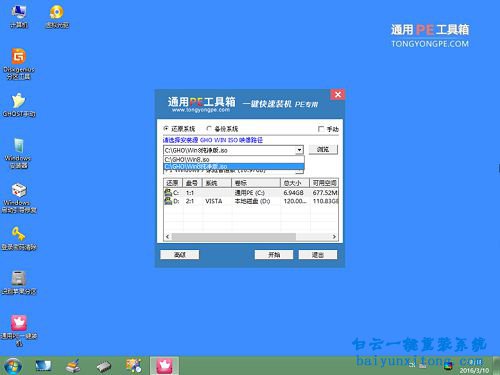Open the Windows boot repair icon
Viewport: 500px width, 375px height.
(19, 198)
